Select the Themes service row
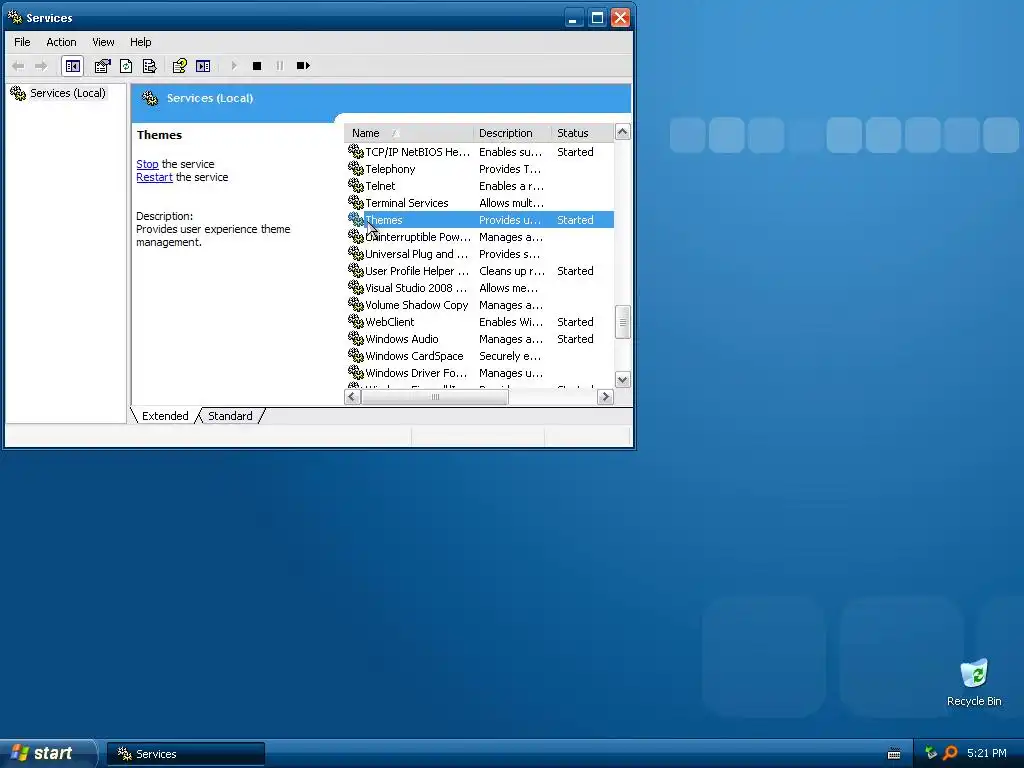The width and height of the screenshot is (1024, 768). pos(479,220)
